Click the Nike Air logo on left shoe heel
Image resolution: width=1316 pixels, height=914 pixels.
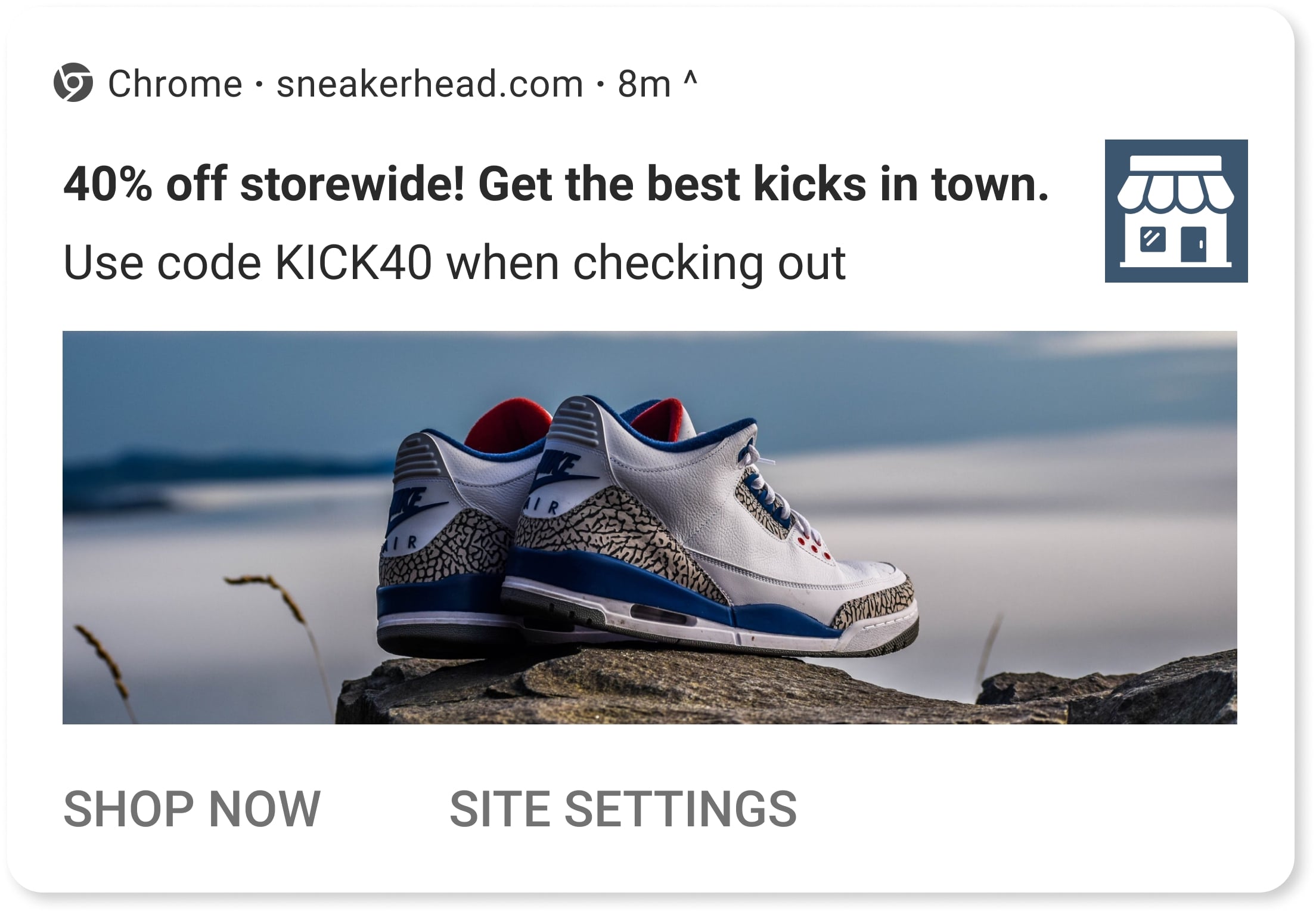pyautogui.click(x=414, y=514)
